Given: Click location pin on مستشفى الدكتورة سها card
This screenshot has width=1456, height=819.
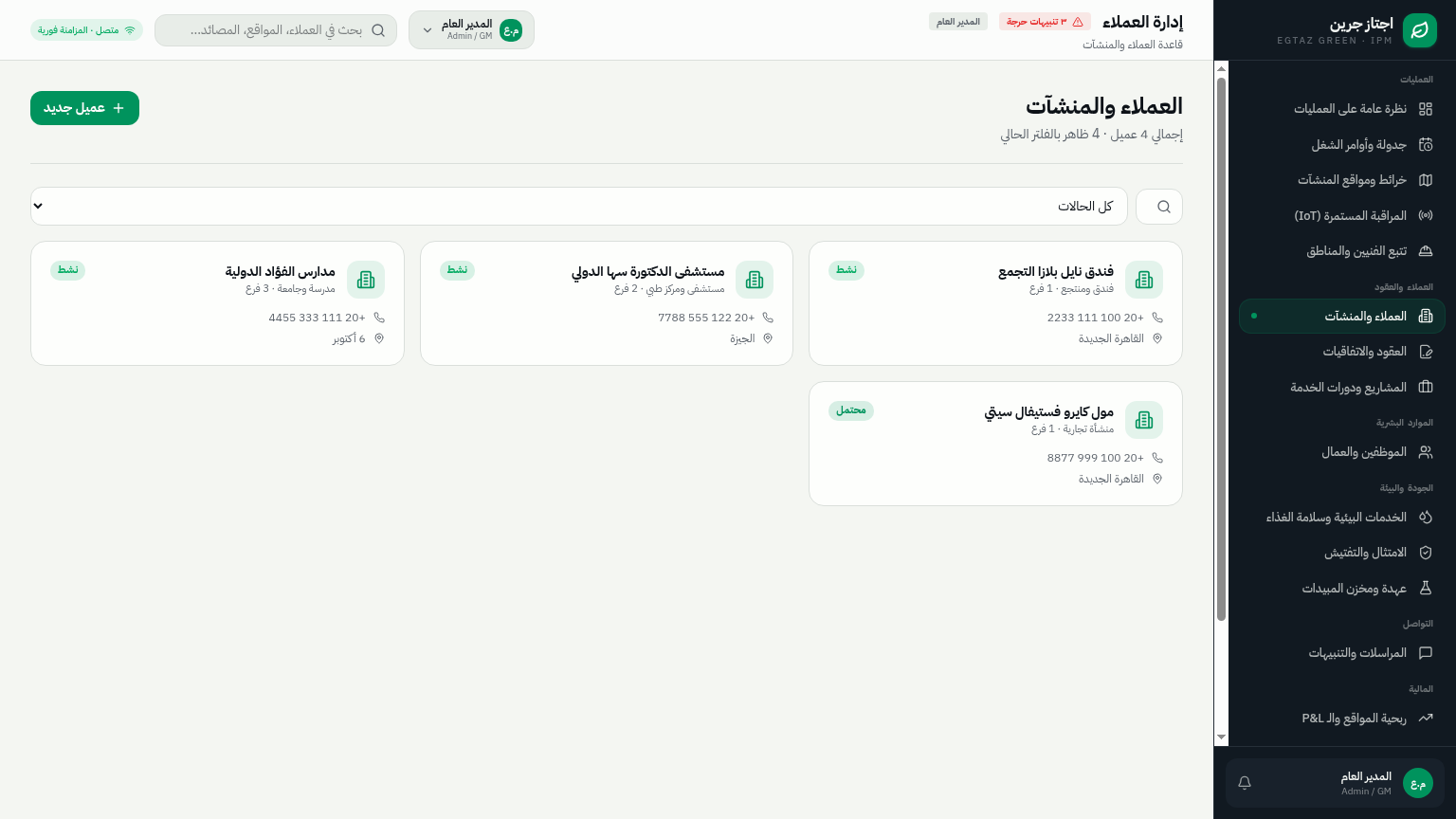Looking at the screenshot, I should click(x=768, y=338).
